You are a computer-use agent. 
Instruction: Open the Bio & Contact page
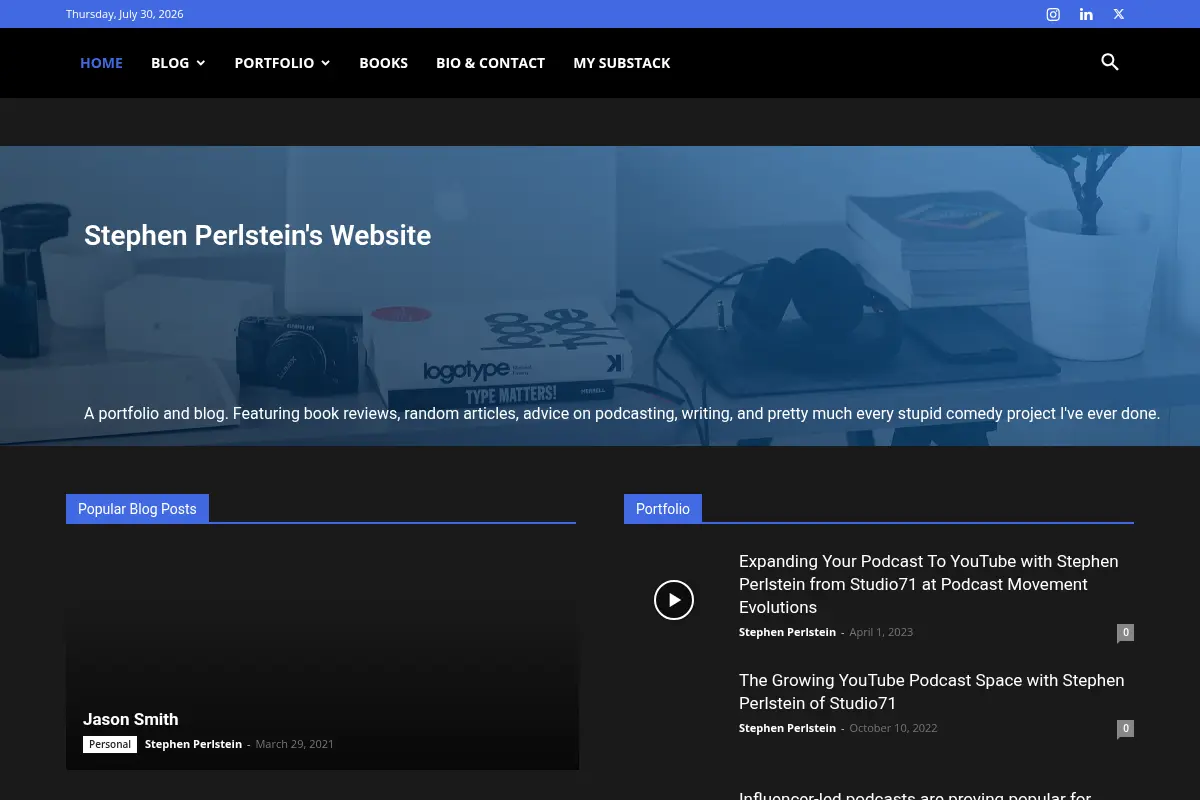click(x=490, y=63)
